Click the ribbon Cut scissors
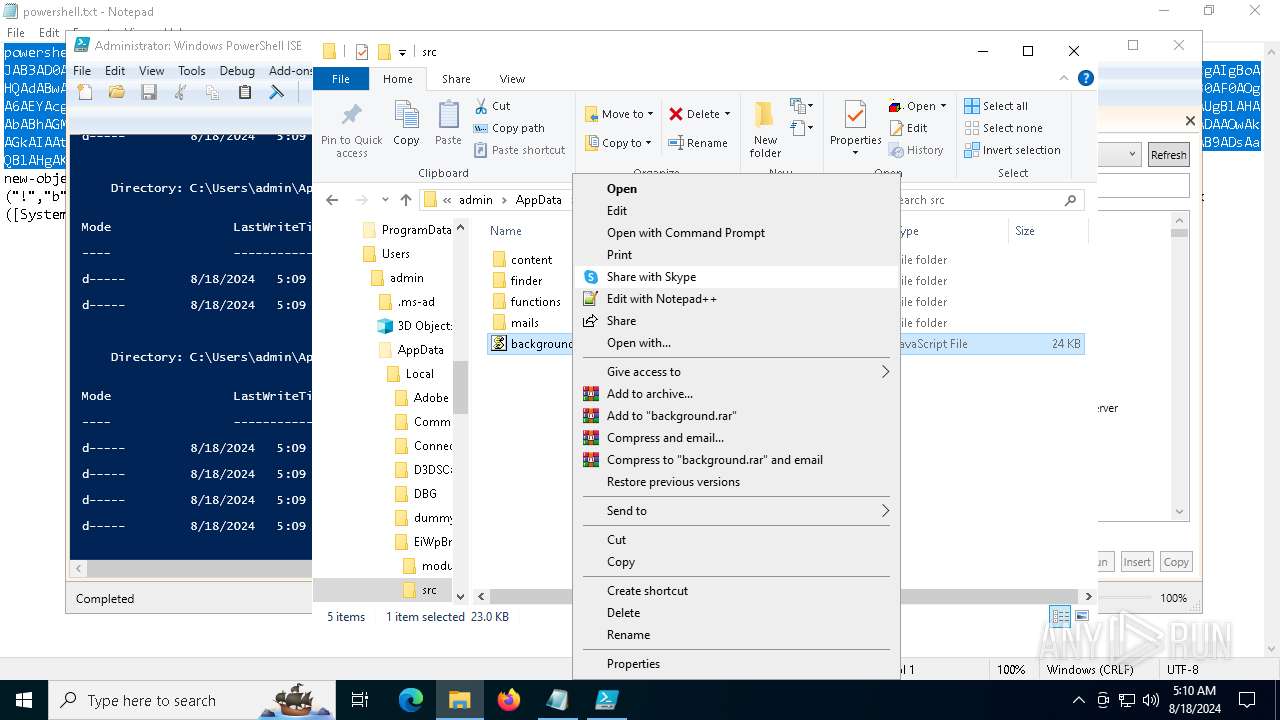Viewport: 1280px width, 720px height. click(492, 106)
